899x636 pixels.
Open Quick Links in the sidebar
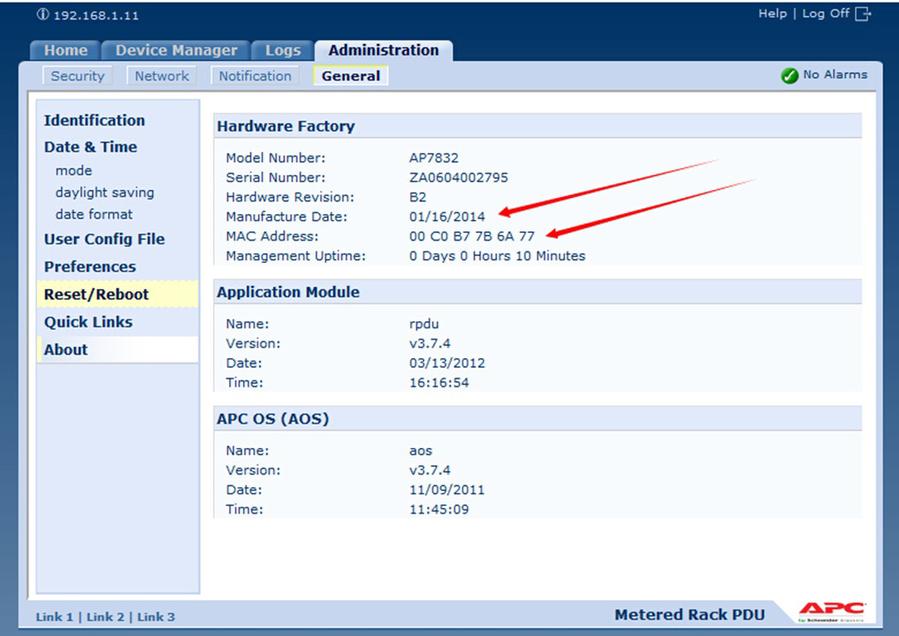[88, 322]
